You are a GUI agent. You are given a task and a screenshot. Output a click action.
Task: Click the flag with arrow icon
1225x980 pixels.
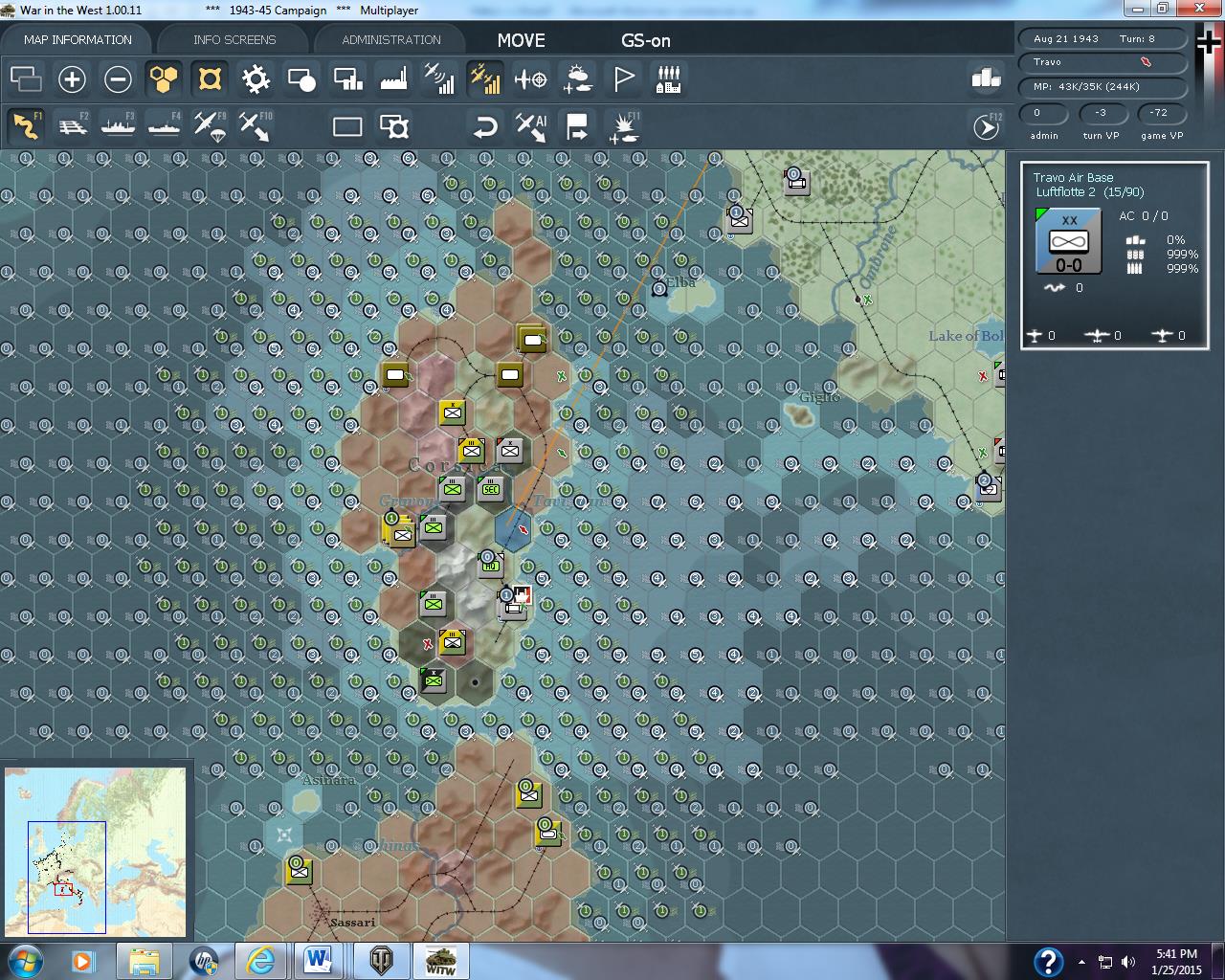[577, 126]
